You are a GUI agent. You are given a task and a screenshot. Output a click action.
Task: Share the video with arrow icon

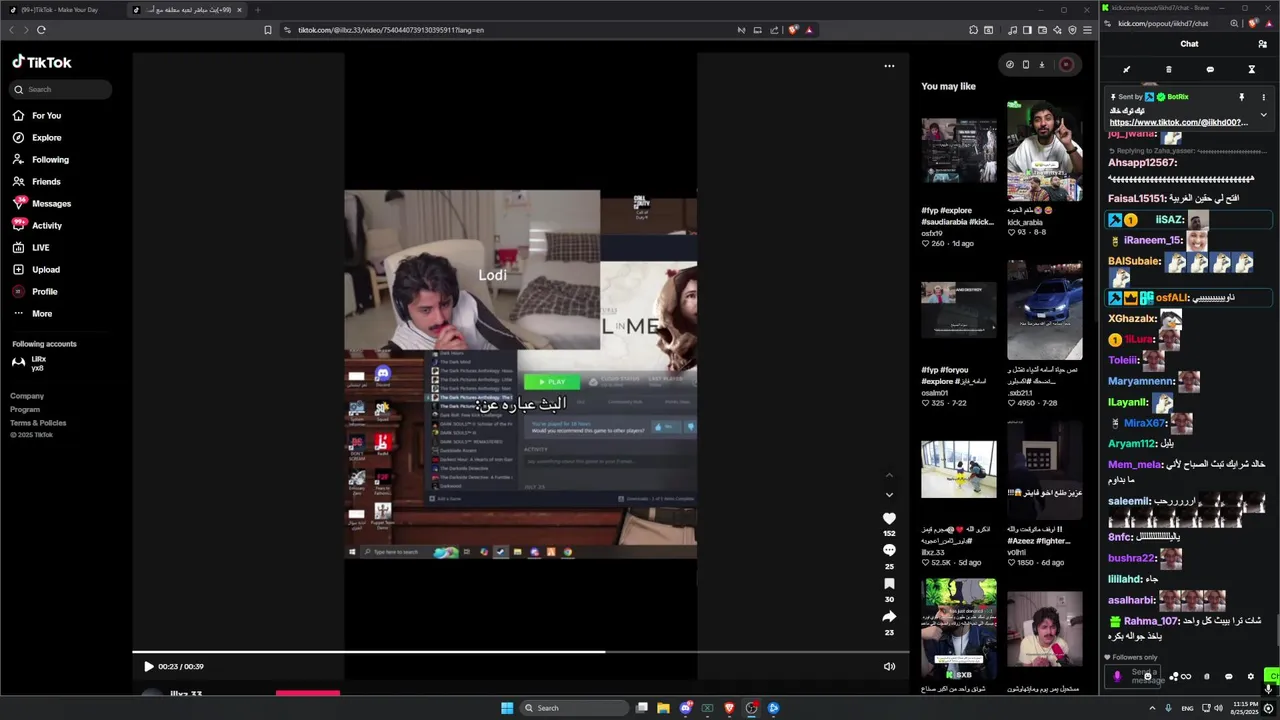coord(889,617)
